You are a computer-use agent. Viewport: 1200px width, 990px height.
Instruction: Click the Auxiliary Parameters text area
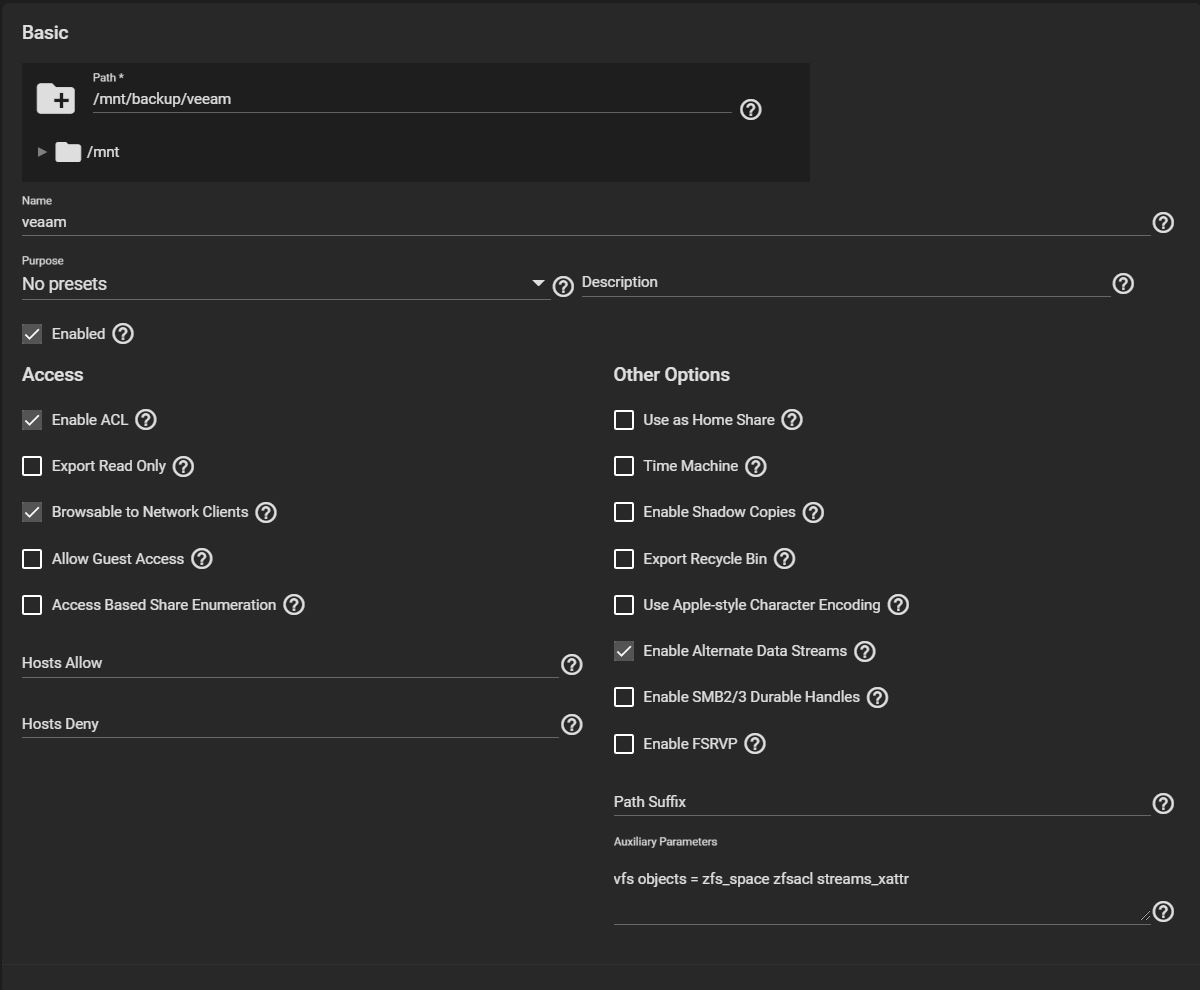[x=882, y=890]
